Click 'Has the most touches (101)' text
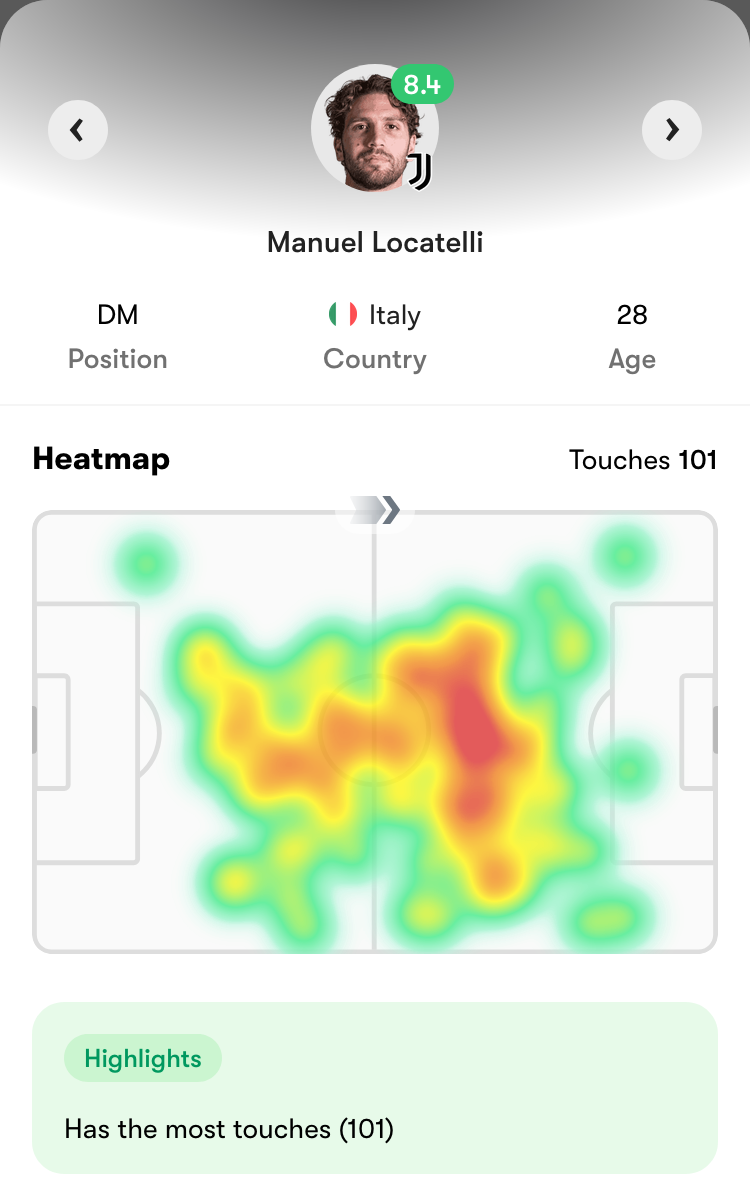The width and height of the screenshot is (750, 1200). click(229, 1130)
